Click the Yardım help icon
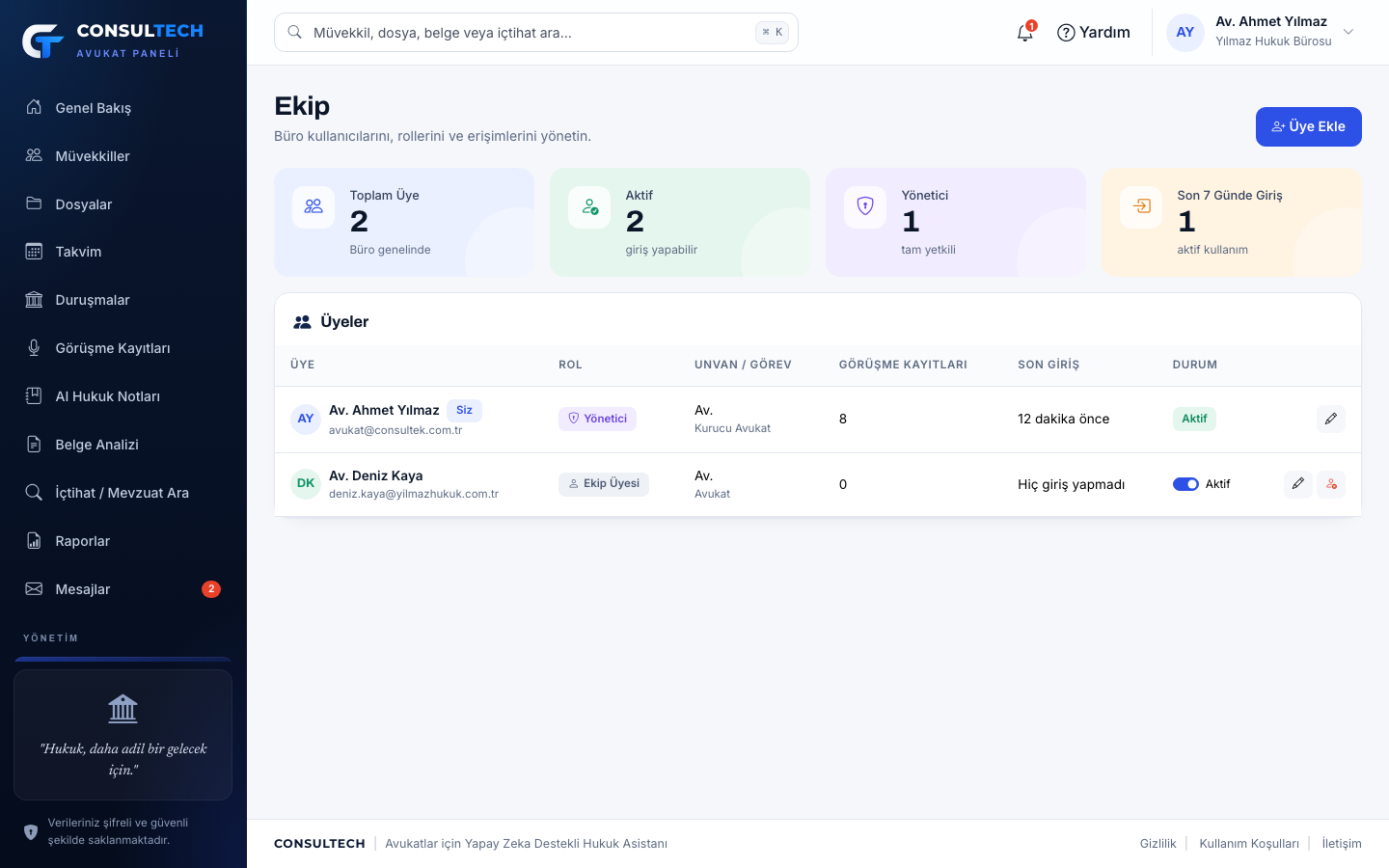The image size is (1389, 868). tap(1066, 33)
